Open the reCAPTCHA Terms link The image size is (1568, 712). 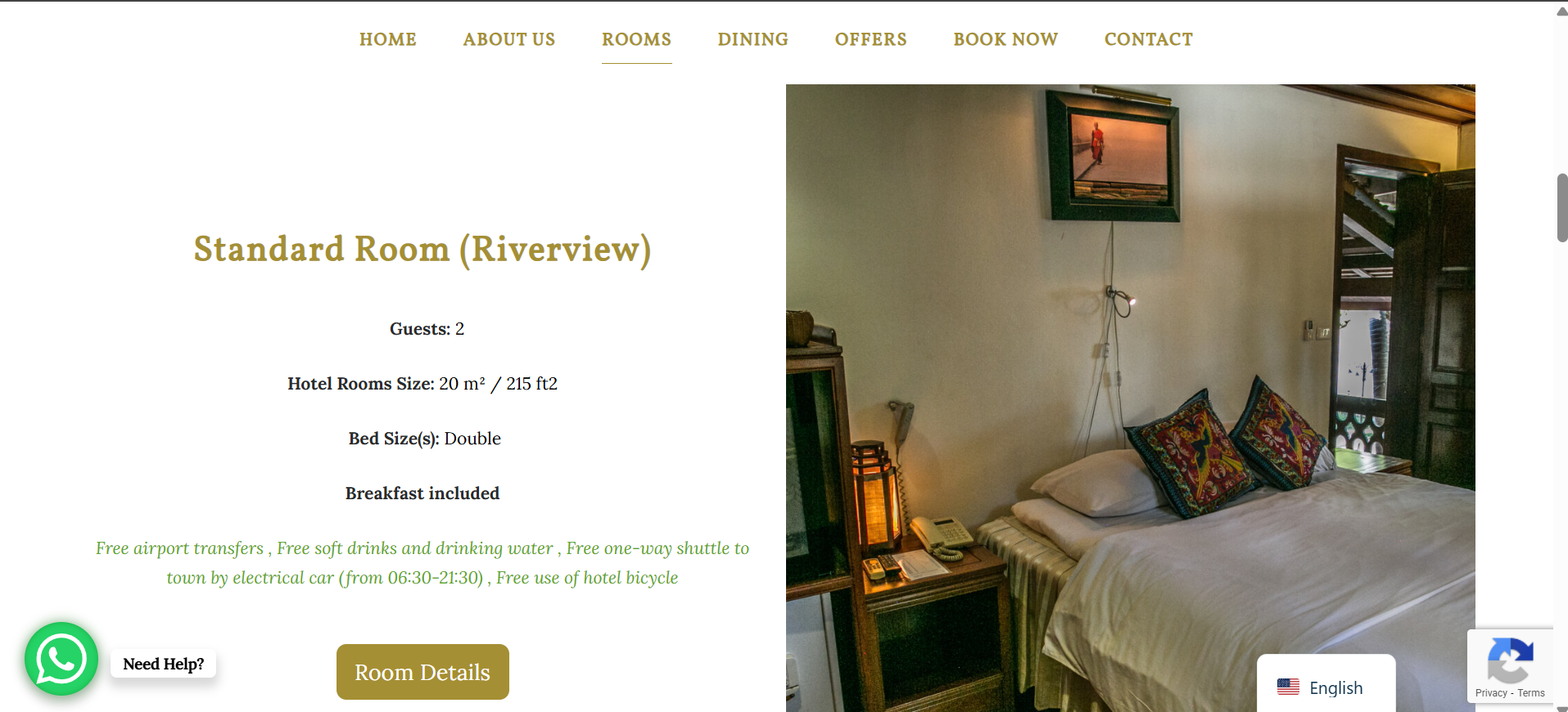1531,693
